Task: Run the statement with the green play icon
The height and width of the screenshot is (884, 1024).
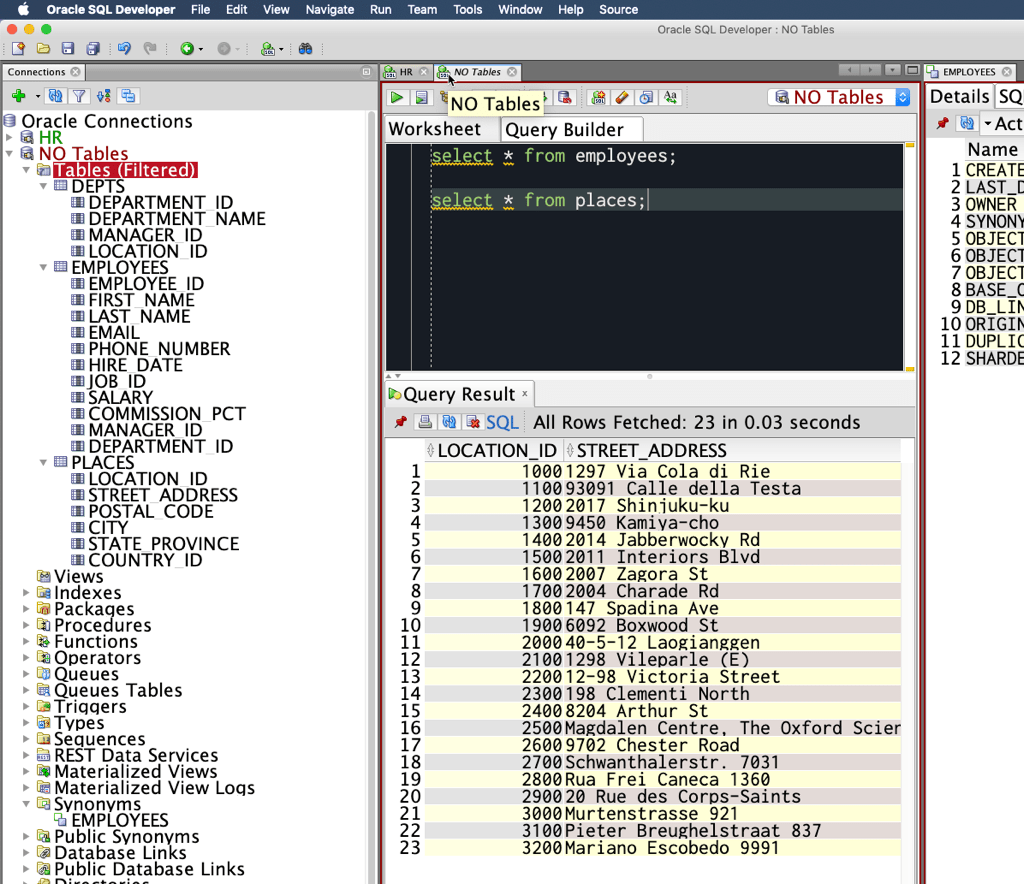Action: pos(397,98)
